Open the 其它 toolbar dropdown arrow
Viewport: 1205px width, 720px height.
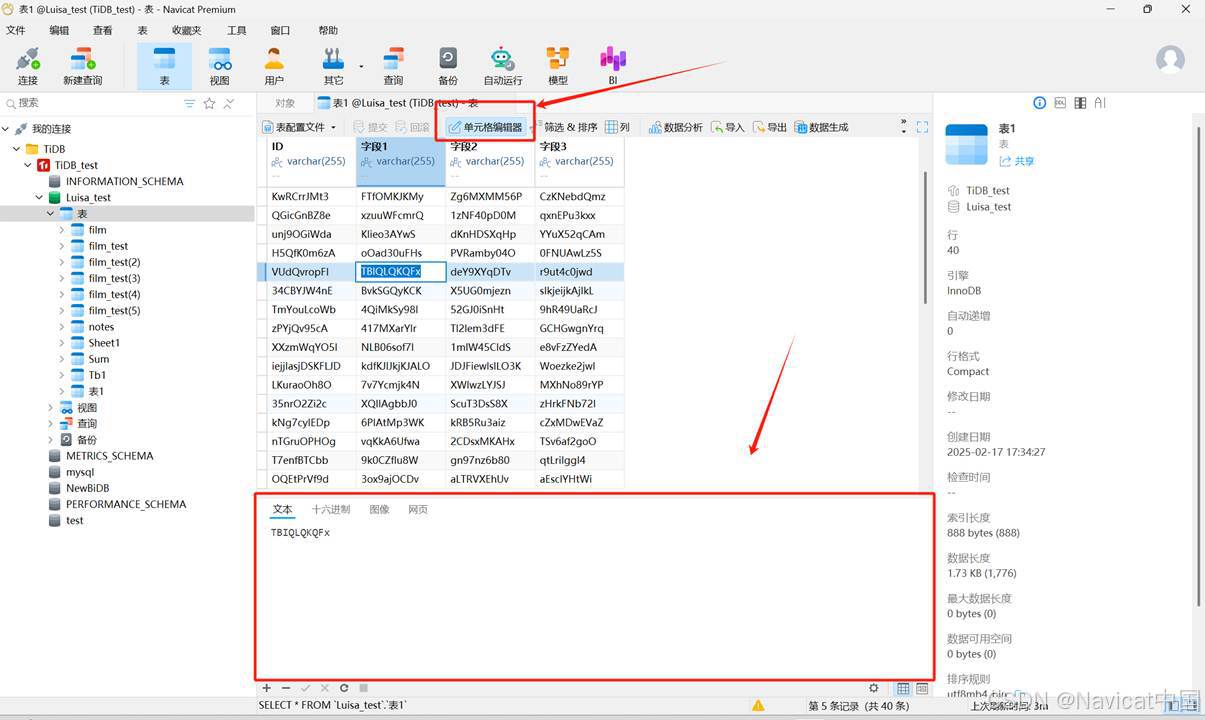[x=361, y=67]
